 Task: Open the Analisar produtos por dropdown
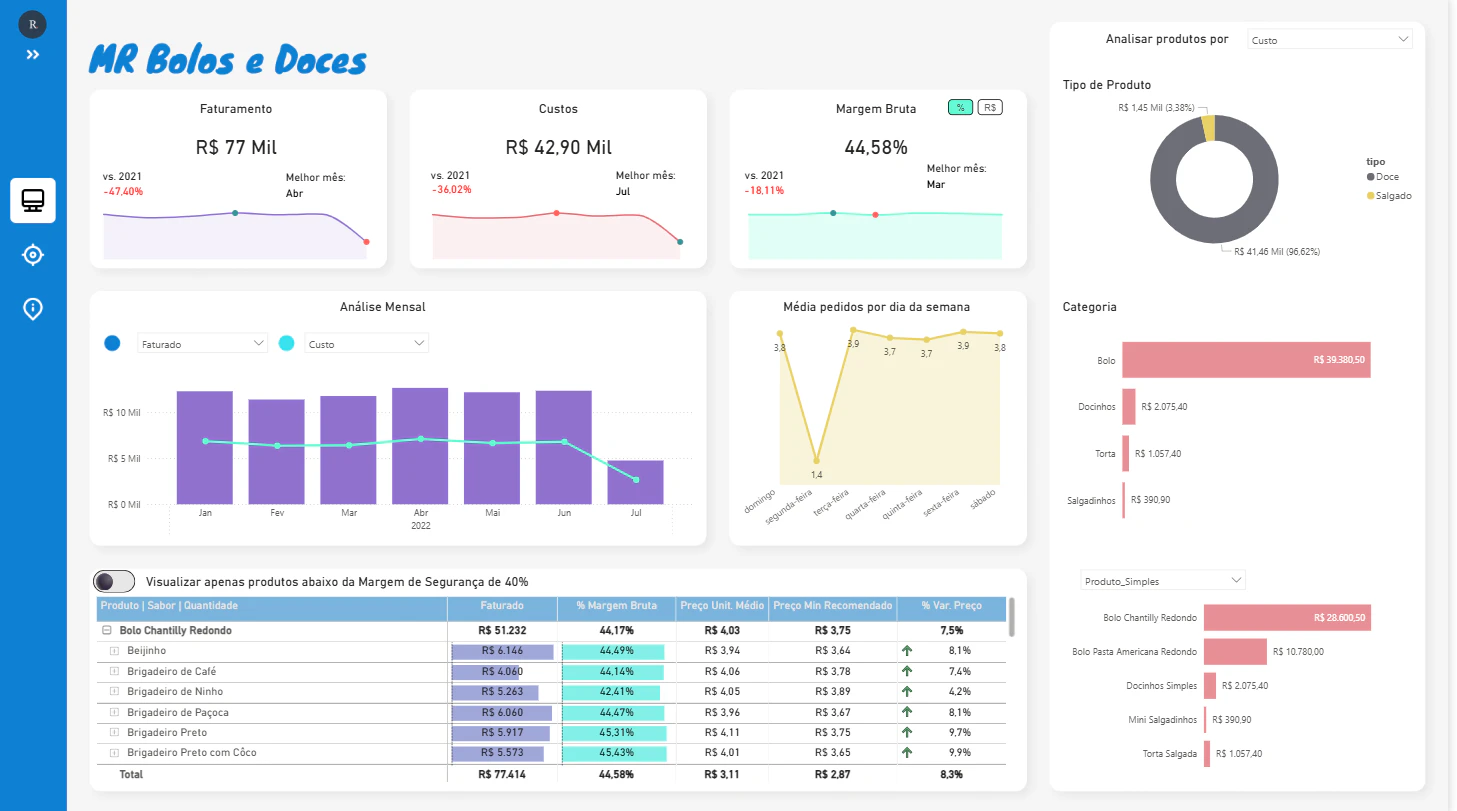1330,40
